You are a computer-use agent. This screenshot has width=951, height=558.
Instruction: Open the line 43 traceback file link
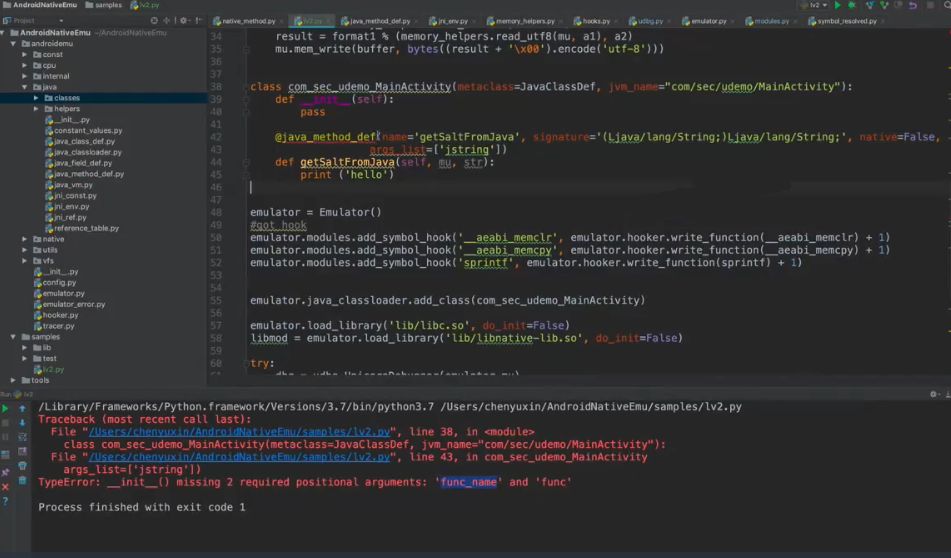(150, 457)
